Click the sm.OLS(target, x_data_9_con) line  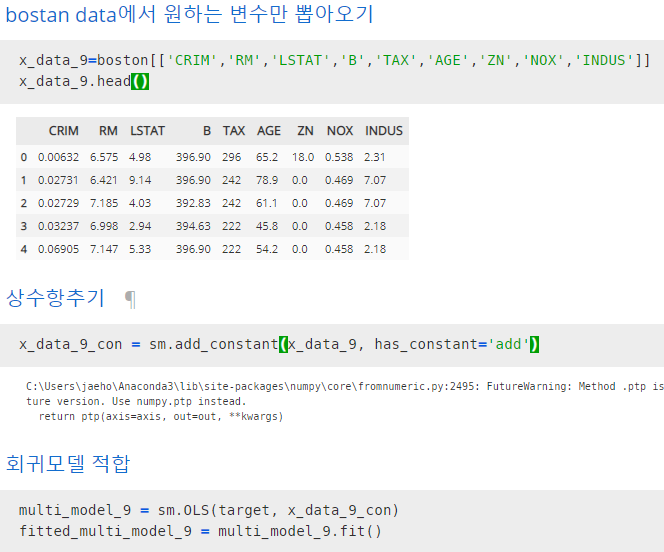(209, 510)
